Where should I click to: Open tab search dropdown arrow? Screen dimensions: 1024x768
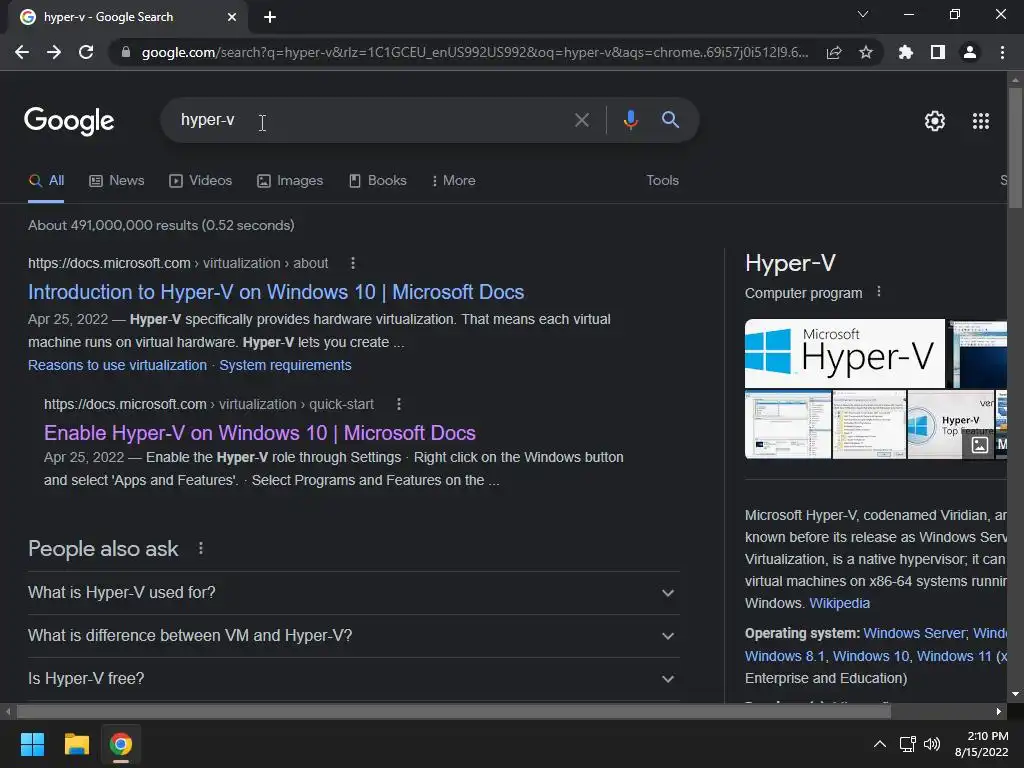click(x=863, y=14)
